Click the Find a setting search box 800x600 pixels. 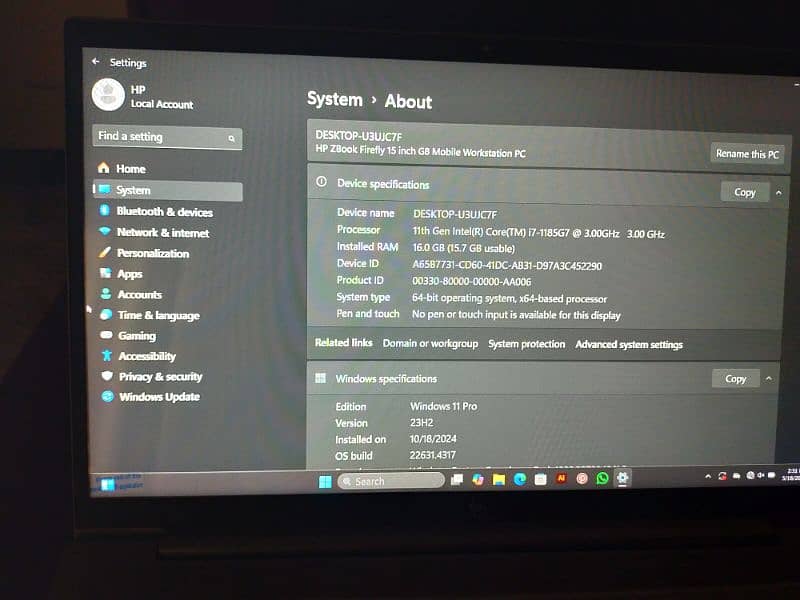(167, 137)
